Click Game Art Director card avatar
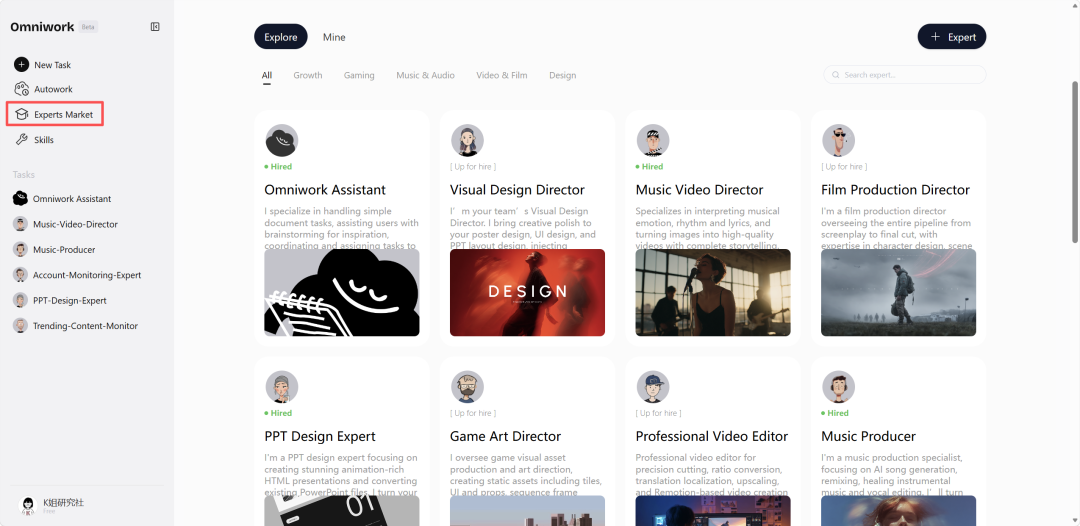The height and width of the screenshot is (526, 1080). tap(467, 387)
